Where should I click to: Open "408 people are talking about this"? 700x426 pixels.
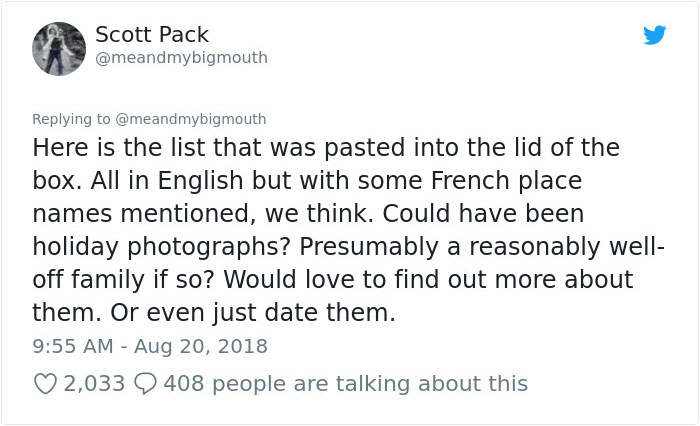pyautogui.click(x=344, y=383)
